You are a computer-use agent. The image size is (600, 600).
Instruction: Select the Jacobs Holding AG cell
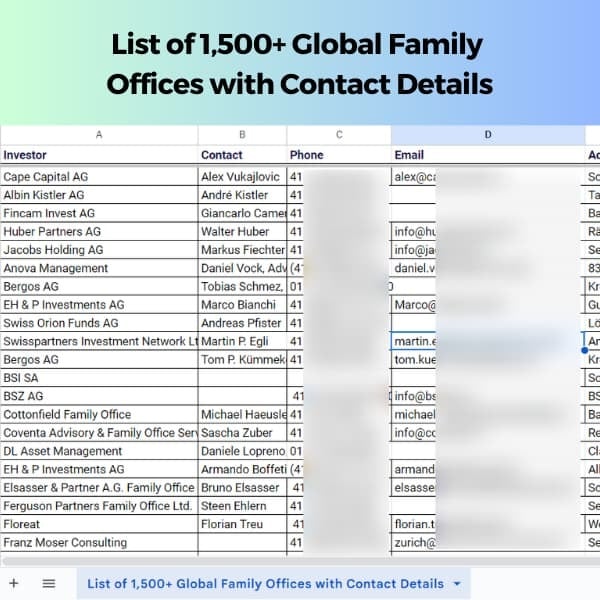pos(99,250)
